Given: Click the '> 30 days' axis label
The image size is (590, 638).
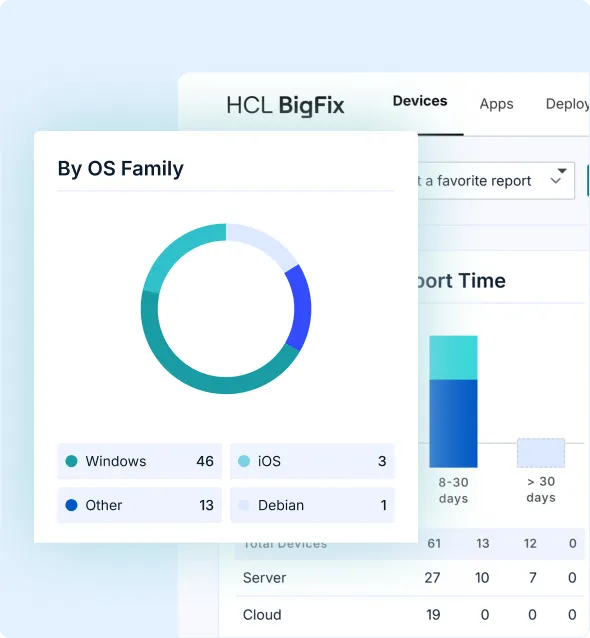Looking at the screenshot, I should point(541,489).
